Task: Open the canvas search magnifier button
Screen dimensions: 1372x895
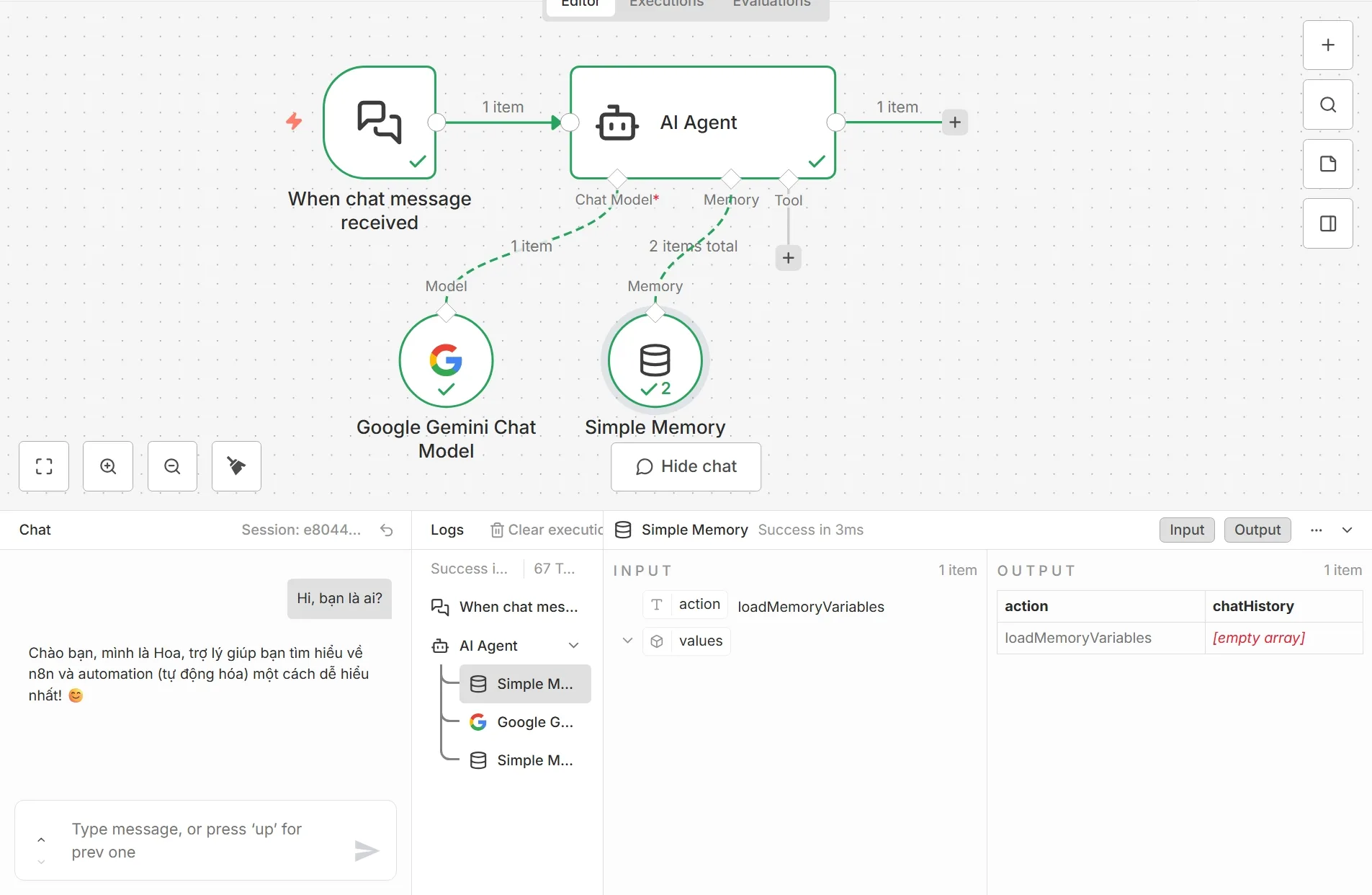Action: 1327,104
